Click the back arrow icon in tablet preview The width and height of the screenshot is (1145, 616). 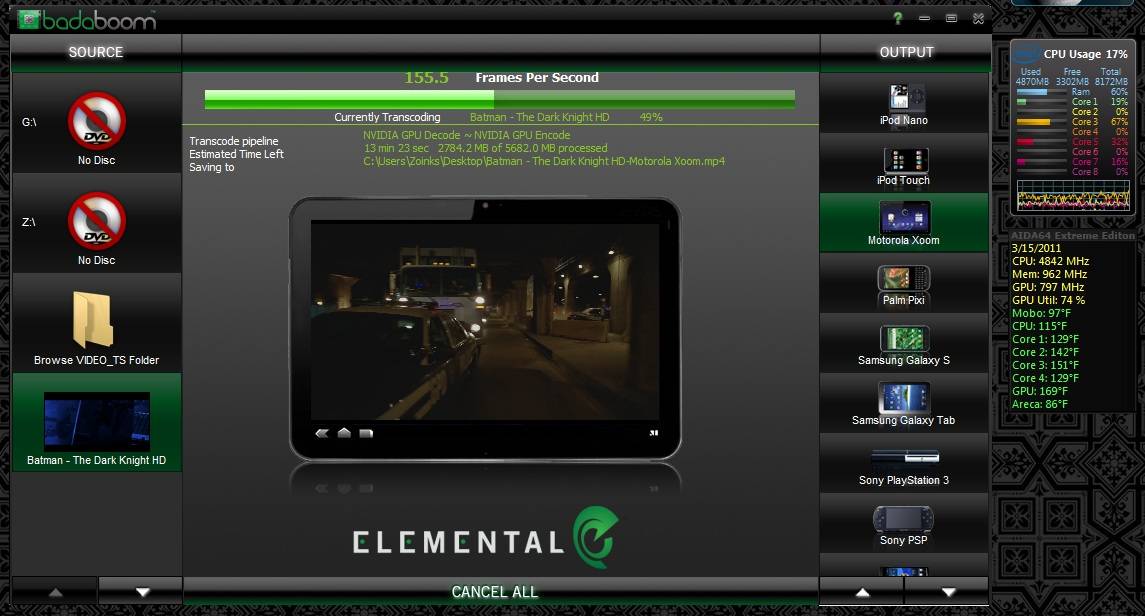pyautogui.click(x=322, y=433)
